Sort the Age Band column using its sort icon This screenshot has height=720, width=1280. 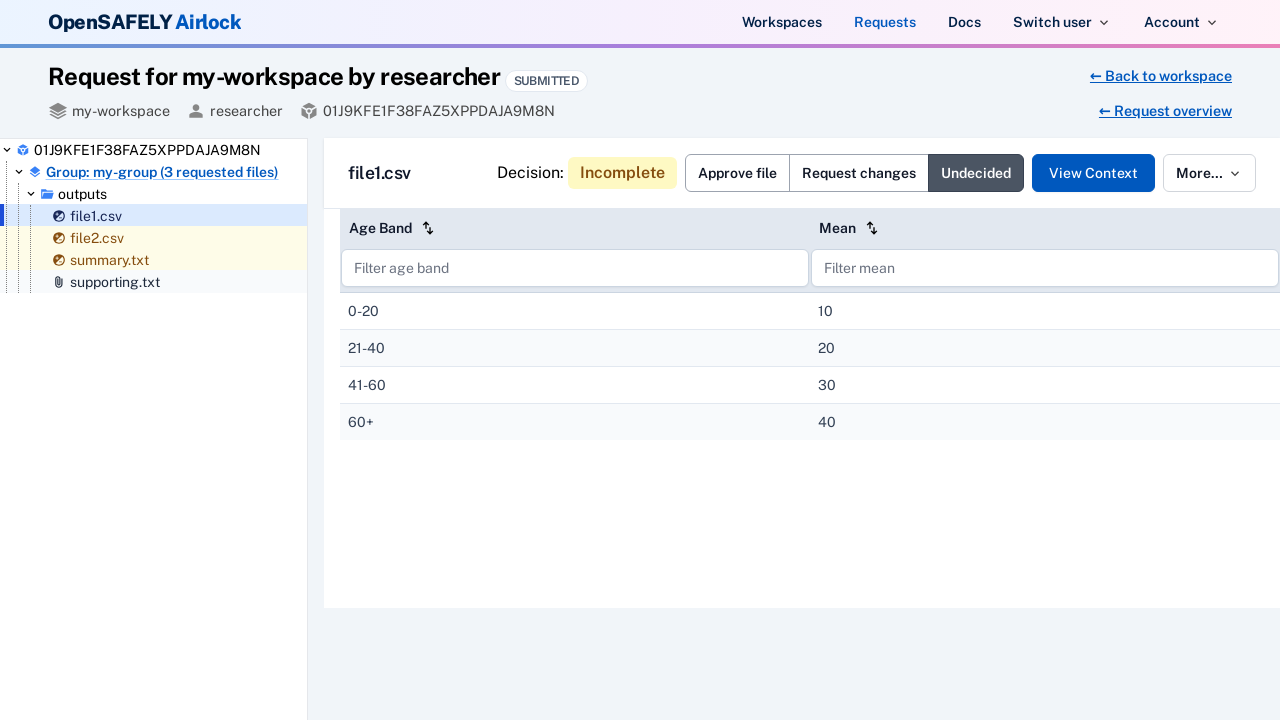[x=428, y=228]
